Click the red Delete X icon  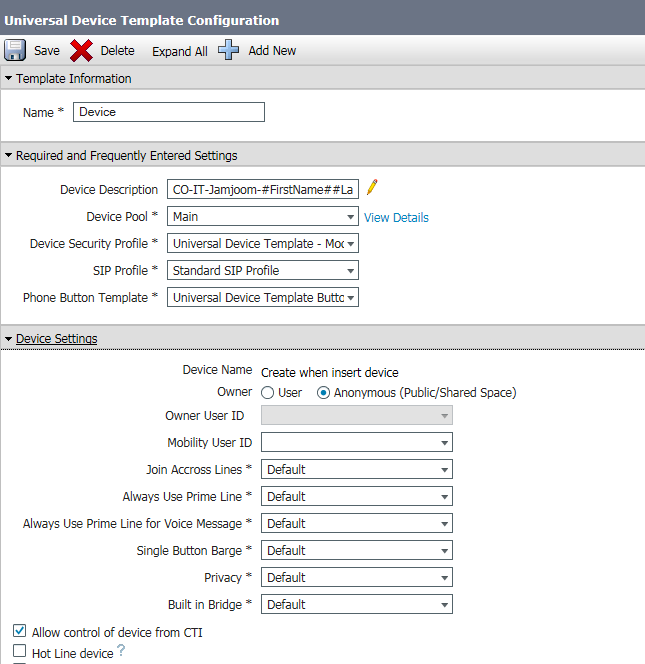click(x=82, y=50)
